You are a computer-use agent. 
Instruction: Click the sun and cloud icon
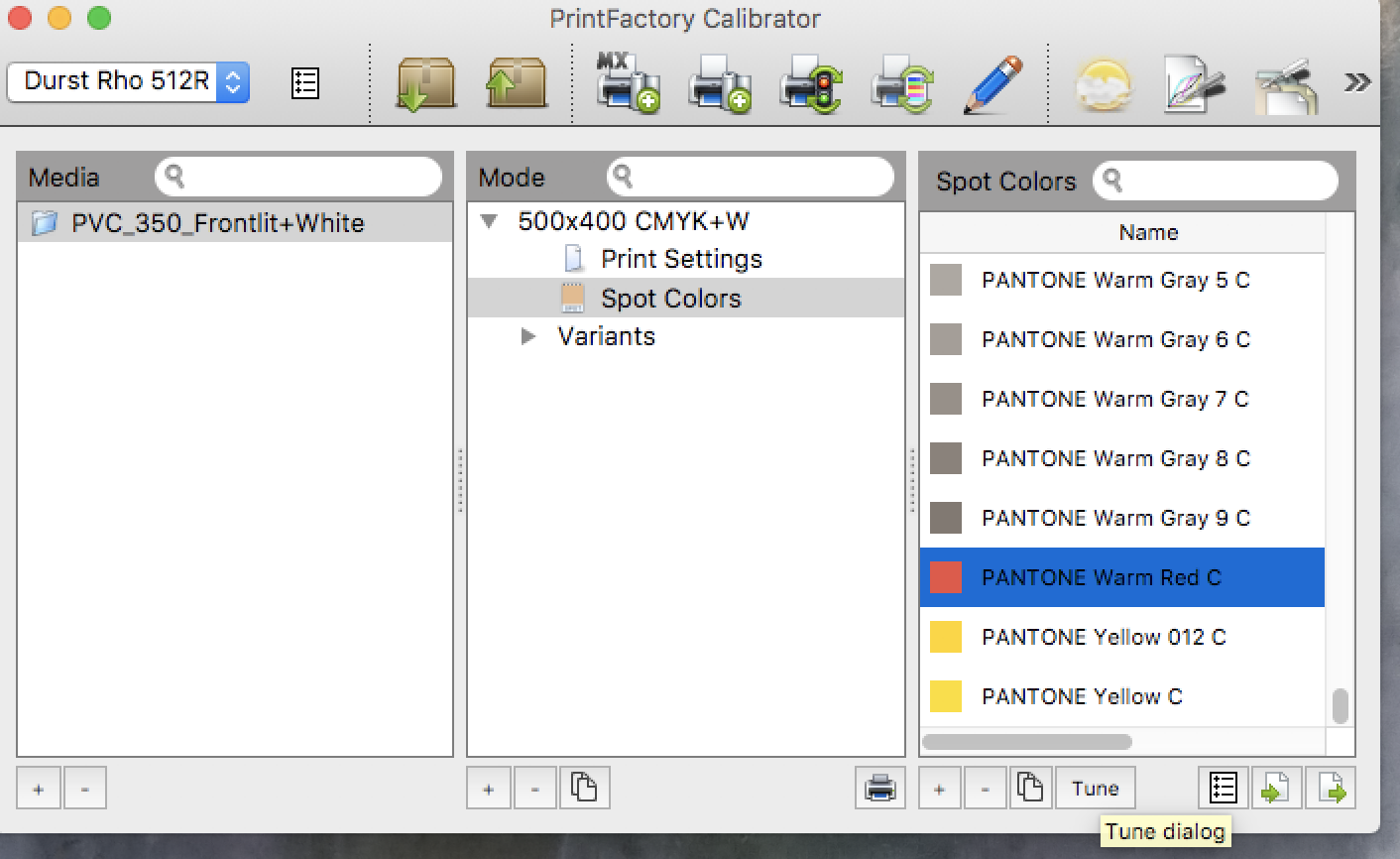tap(1103, 84)
